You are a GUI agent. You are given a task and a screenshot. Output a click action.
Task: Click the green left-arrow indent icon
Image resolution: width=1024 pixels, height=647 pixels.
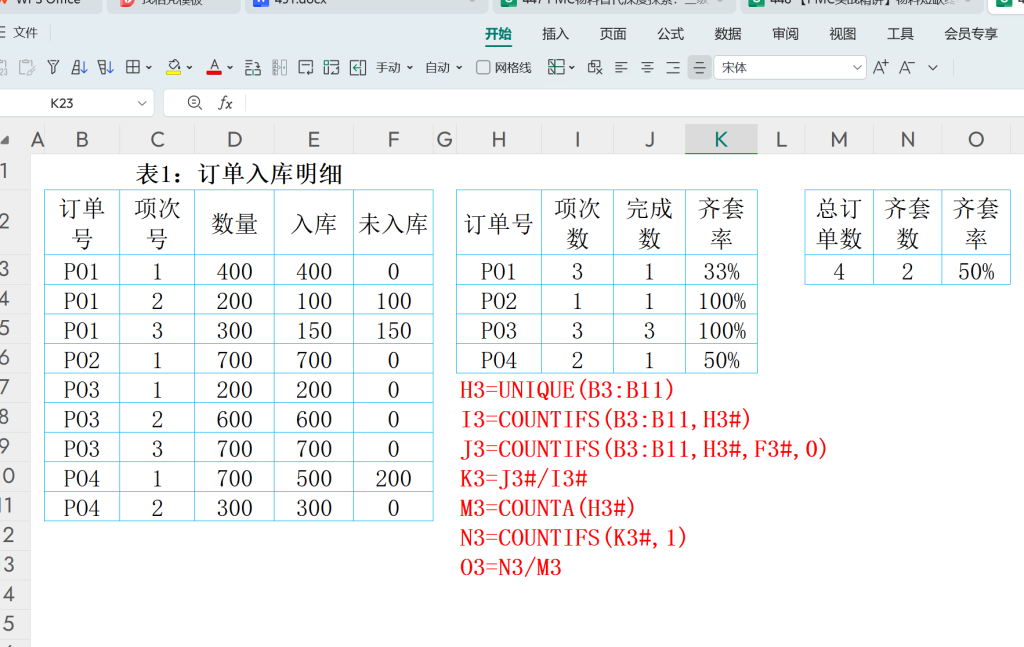click(x=358, y=67)
